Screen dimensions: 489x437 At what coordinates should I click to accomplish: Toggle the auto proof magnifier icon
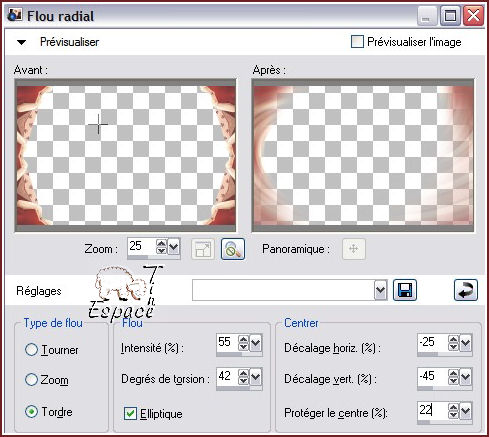pos(233,249)
